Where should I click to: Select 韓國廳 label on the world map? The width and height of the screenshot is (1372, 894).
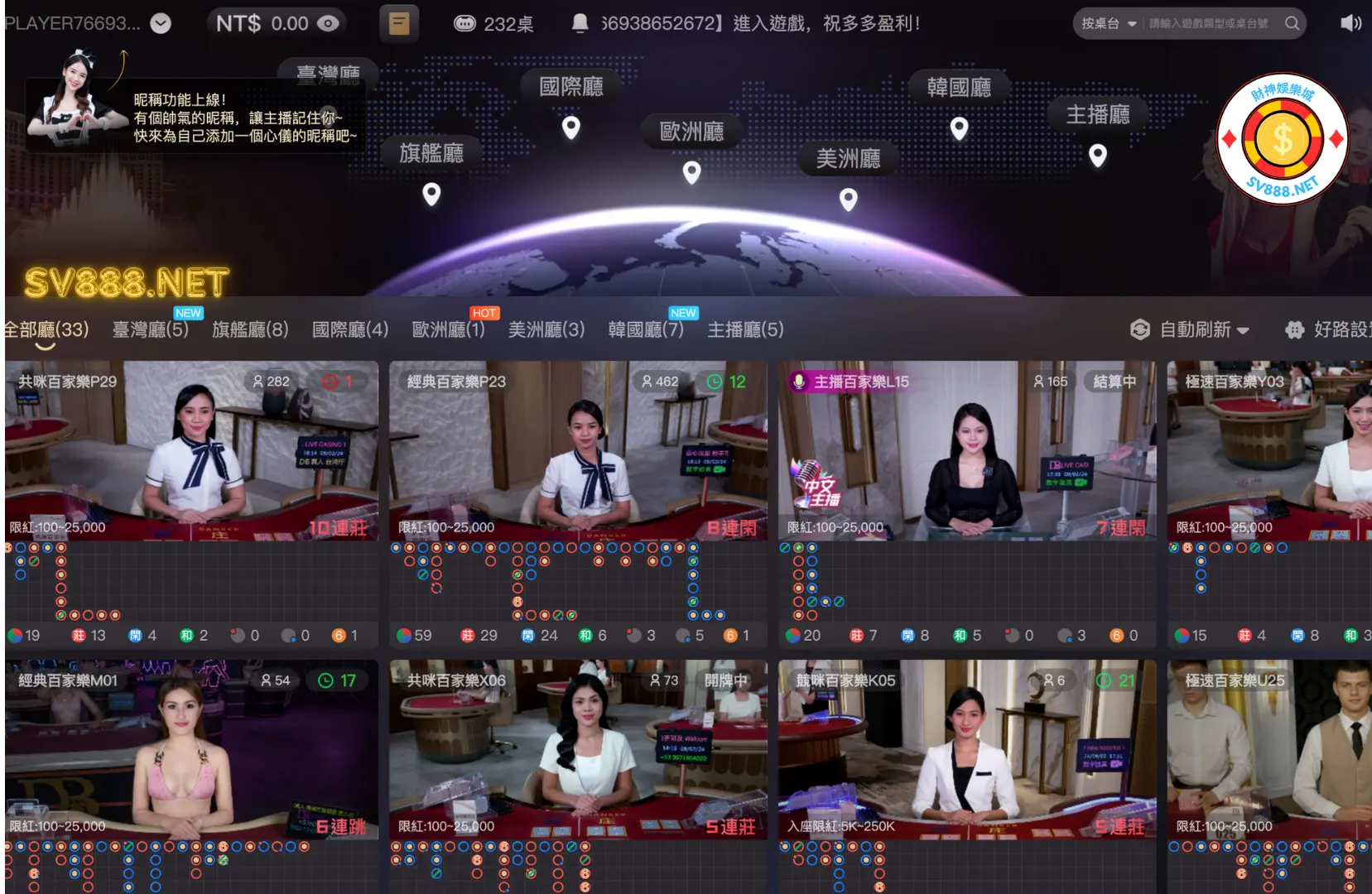pos(959,87)
